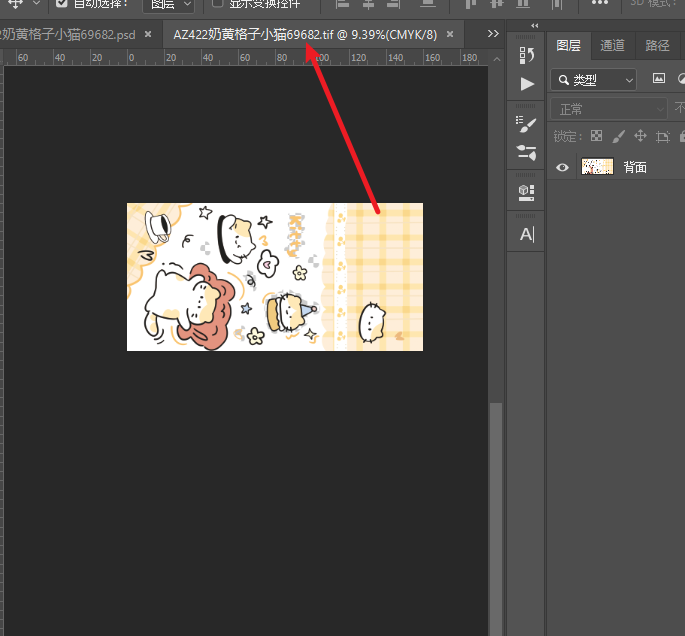Viewport: 685px width, 636px height.
Task: Close the AZ422奶黄格子小猫69682.tif tab
Action: click(x=450, y=34)
